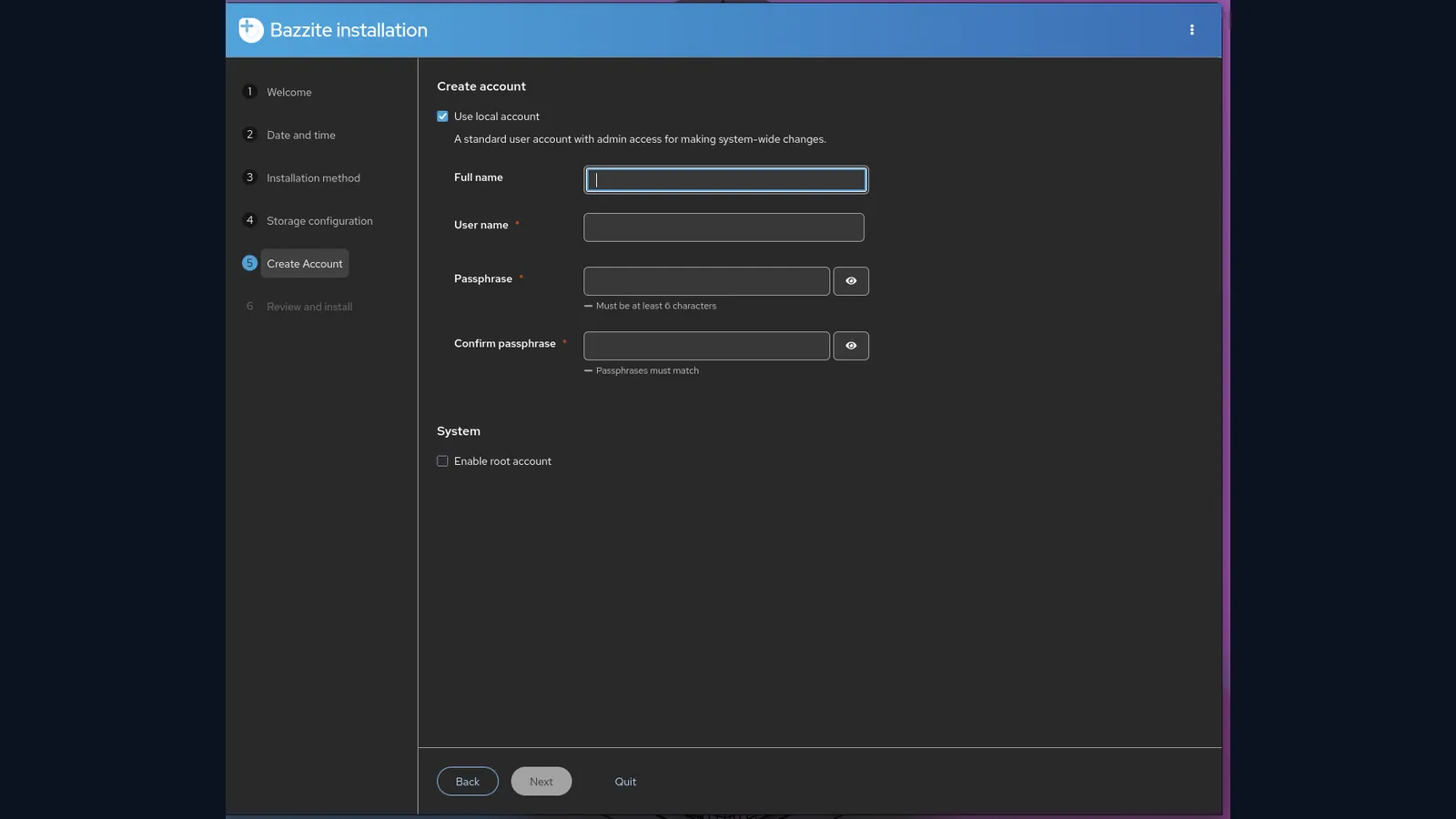Click the Next button
1456x819 pixels.
pos(541,782)
